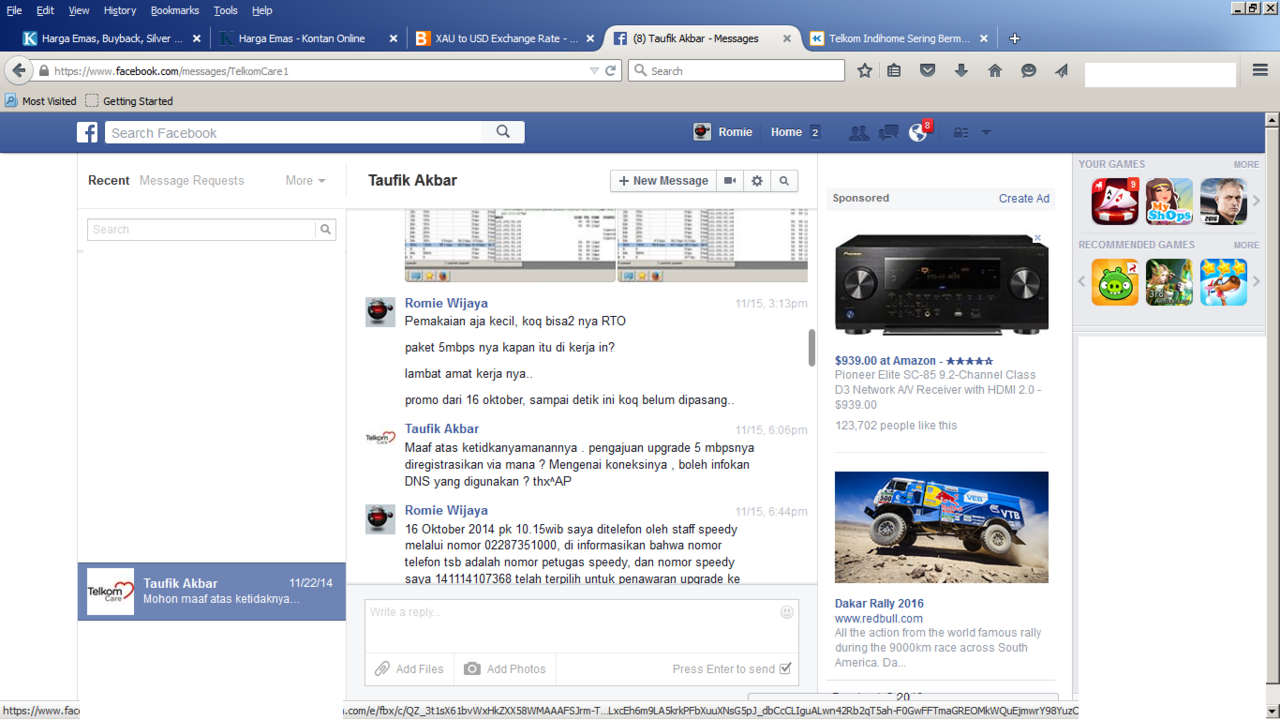Reload the page with refresh icon

pos(610,71)
